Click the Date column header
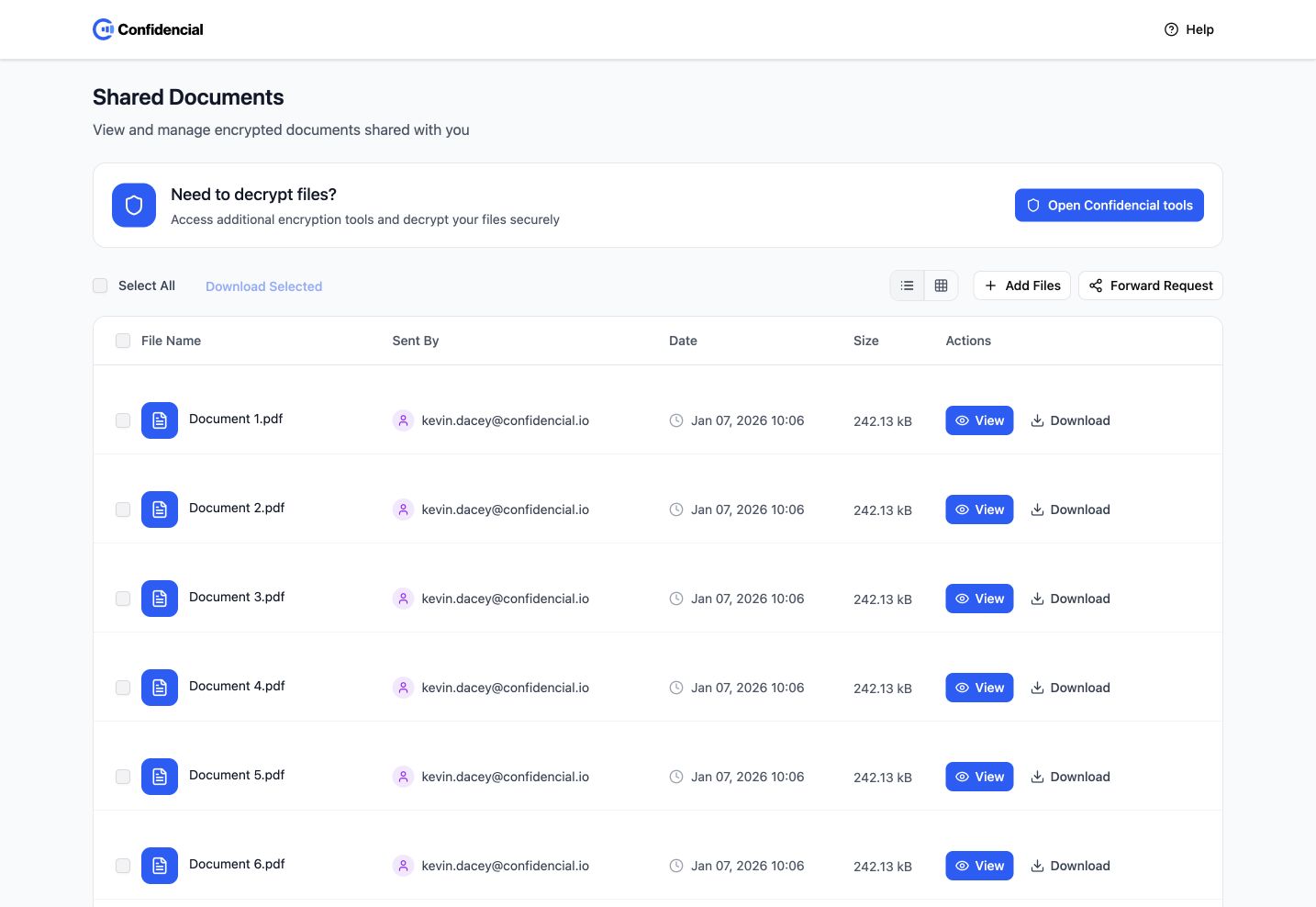The height and width of the screenshot is (907, 1316). pos(683,341)
